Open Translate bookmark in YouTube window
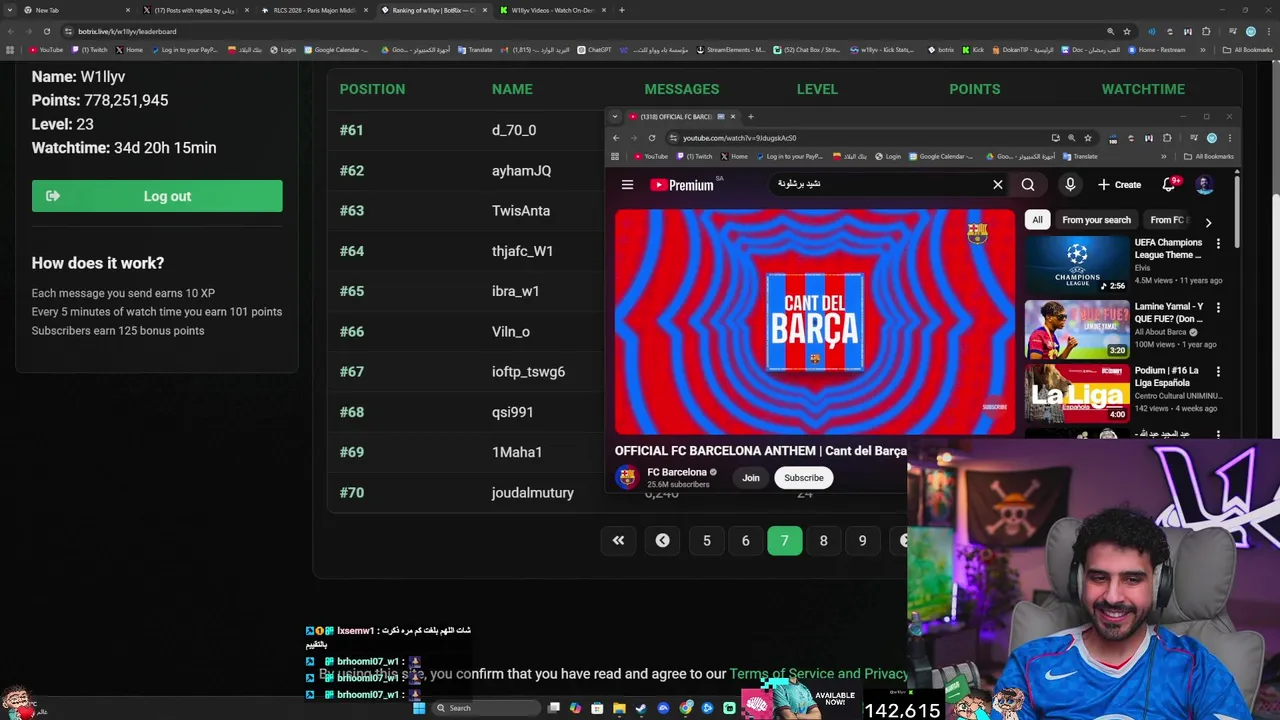Screen dimensions: 1280x720 click(1080, 157)
